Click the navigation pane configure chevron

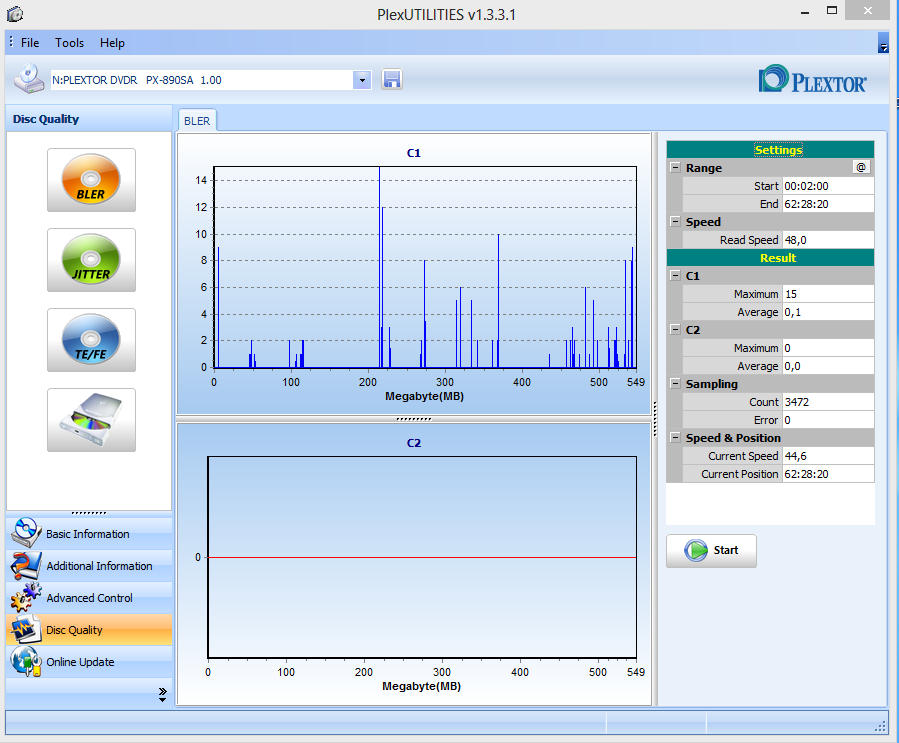163,694
